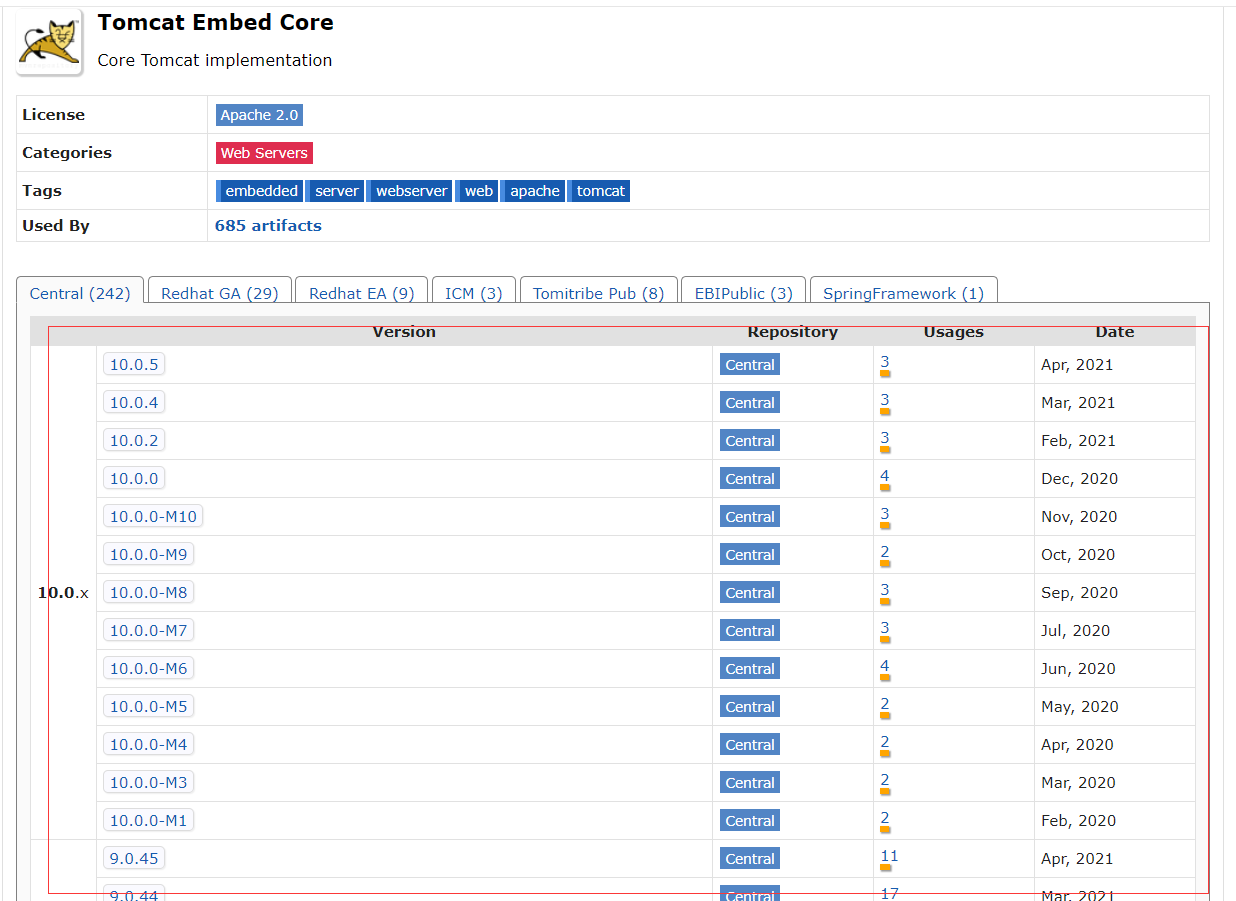Click the Version column header

click(x=404, y=332)
